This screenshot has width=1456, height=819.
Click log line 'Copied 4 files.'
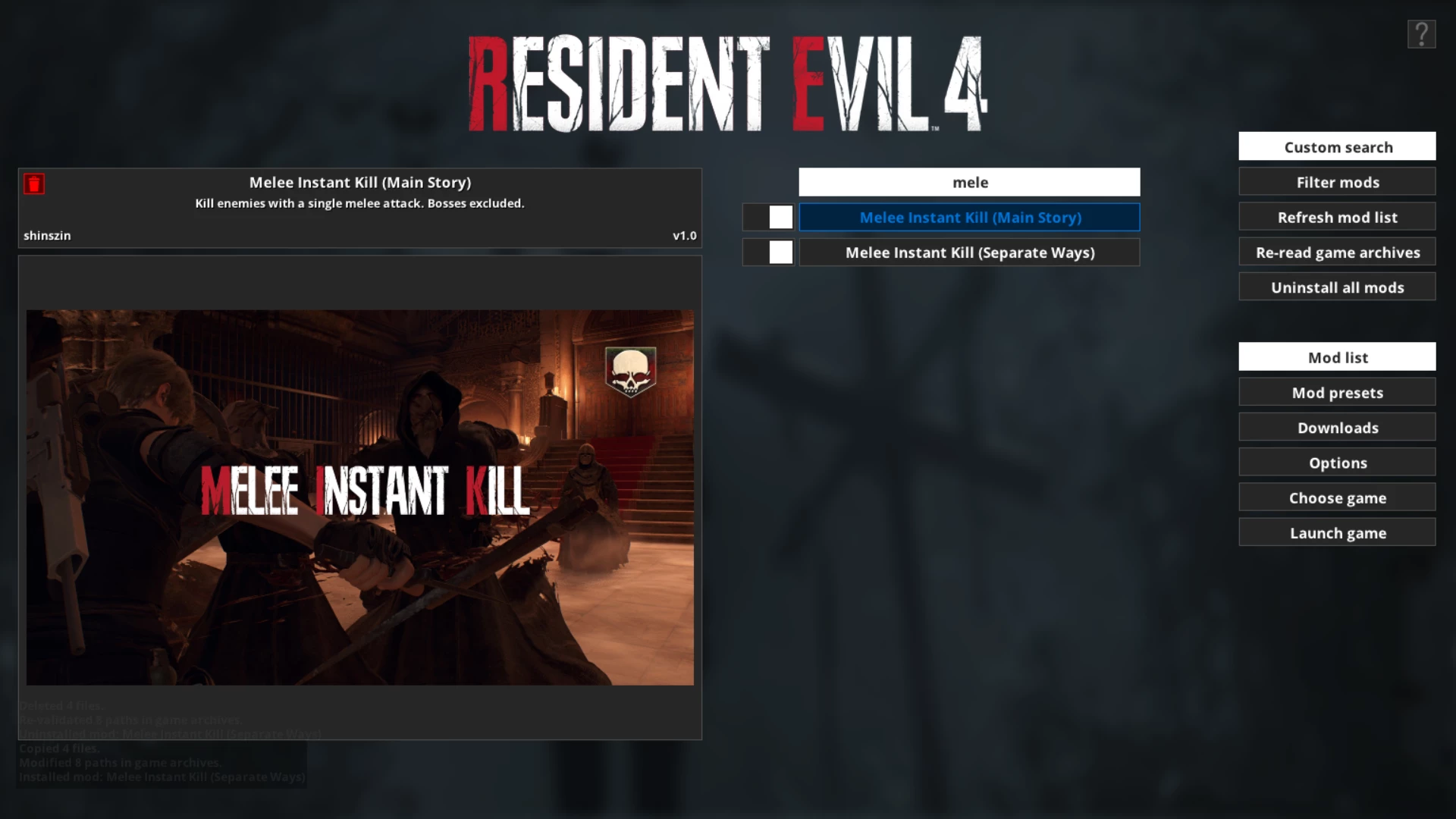pos(59,748)
